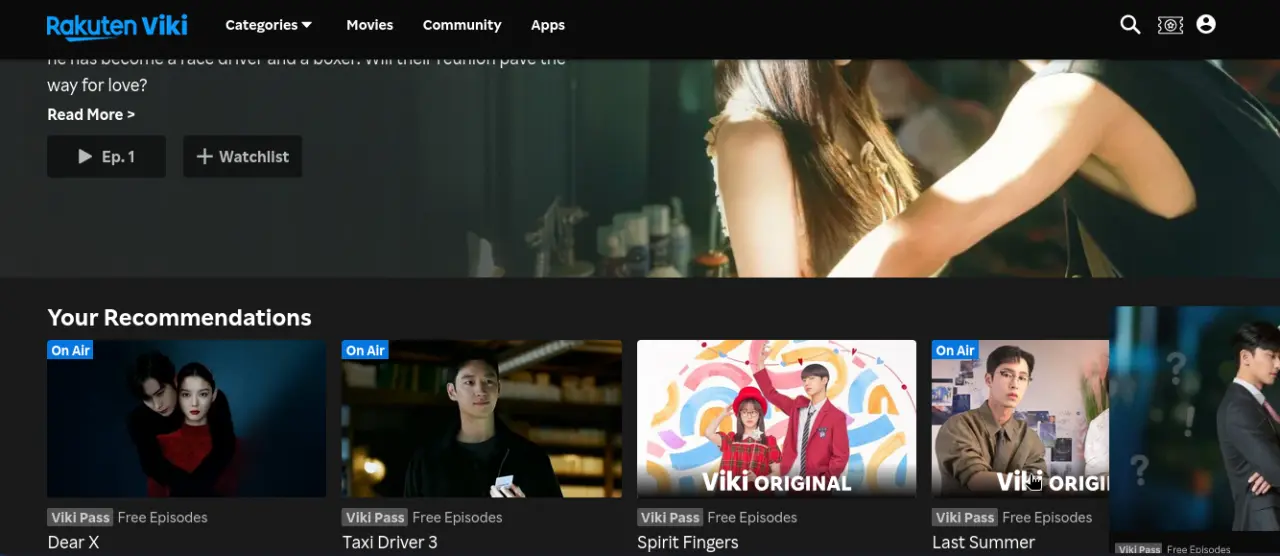This screenshot has width=1280, height=556.
Task: Click the Spirit Fingers title
Action: (688, 543)
